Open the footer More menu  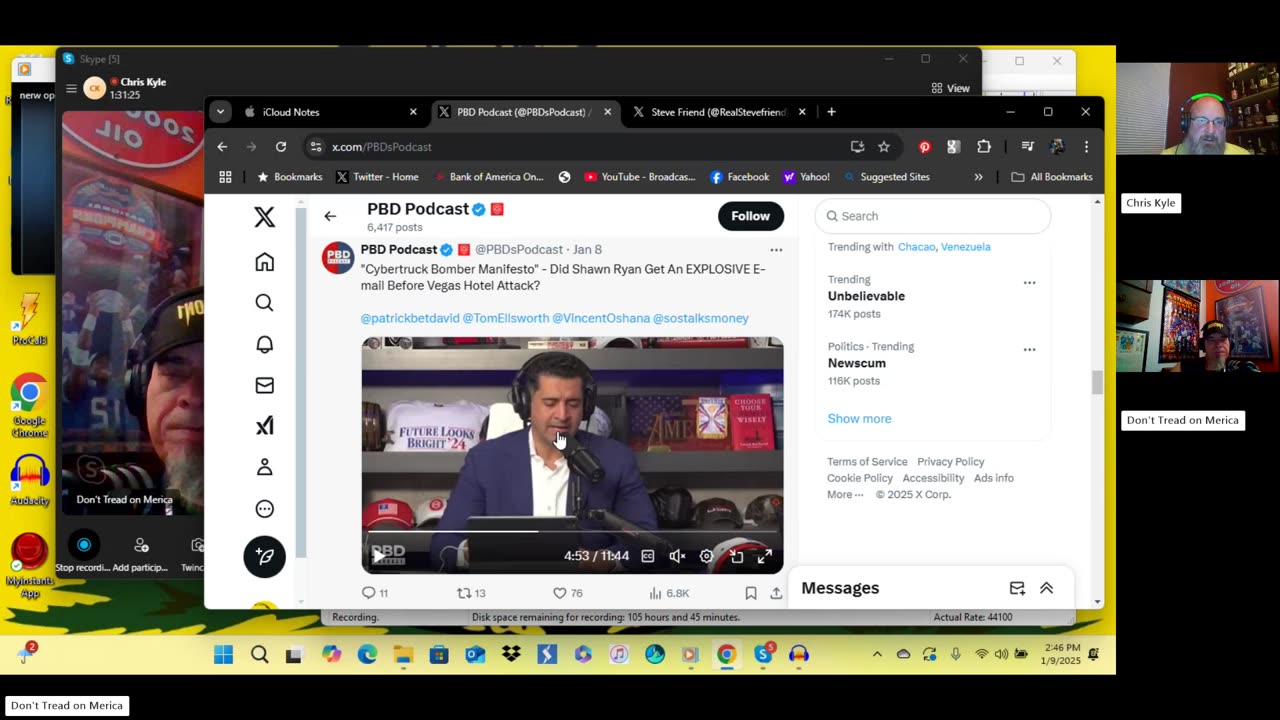[845, 494]
